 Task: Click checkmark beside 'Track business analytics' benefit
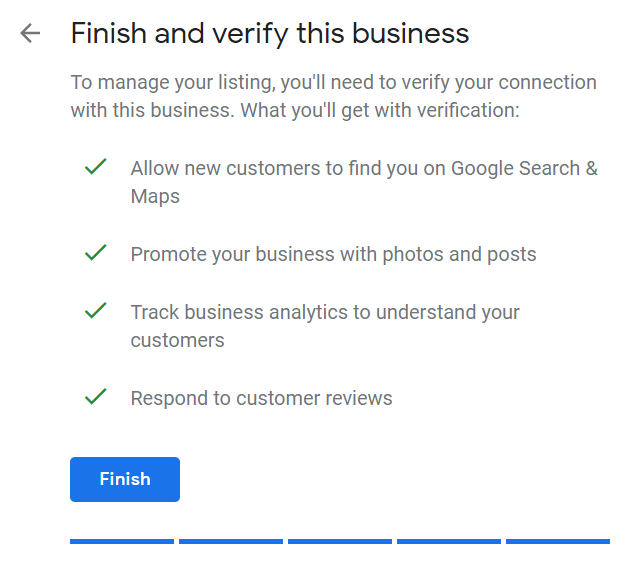click(96, 312)
